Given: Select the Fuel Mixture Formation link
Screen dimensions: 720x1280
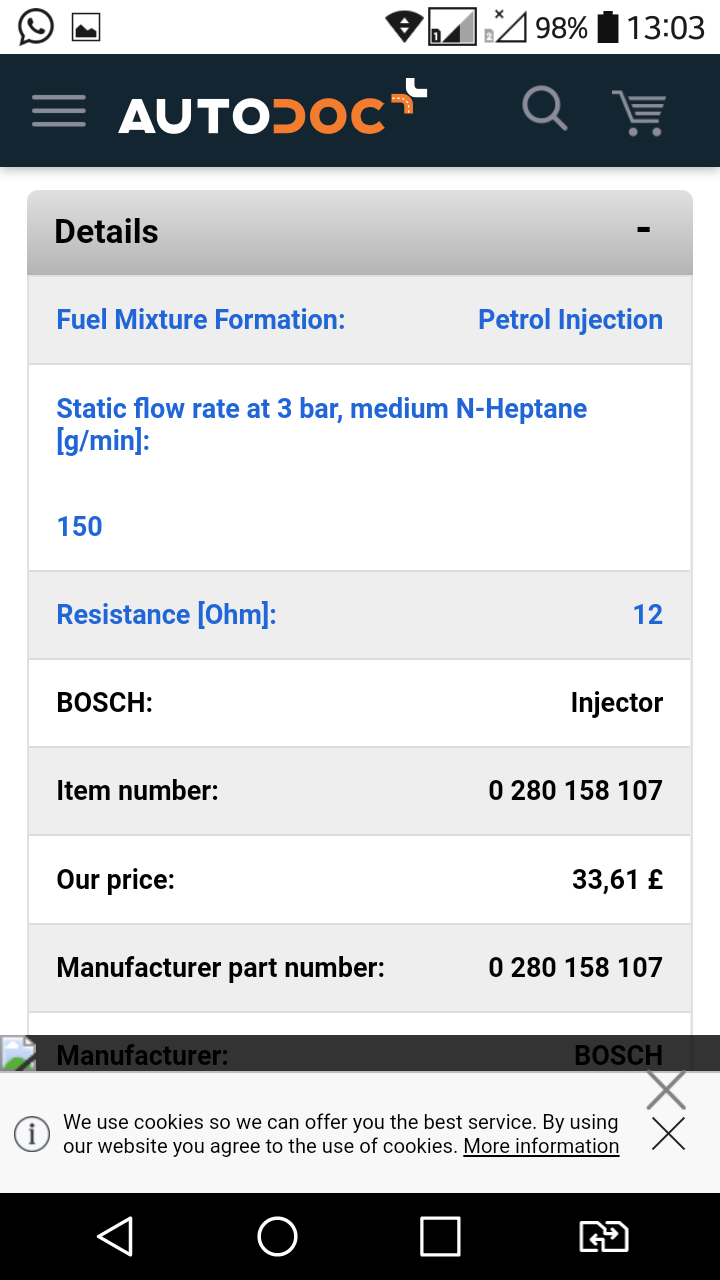Looking at the screenshot, I should click(x=201, y=320).
